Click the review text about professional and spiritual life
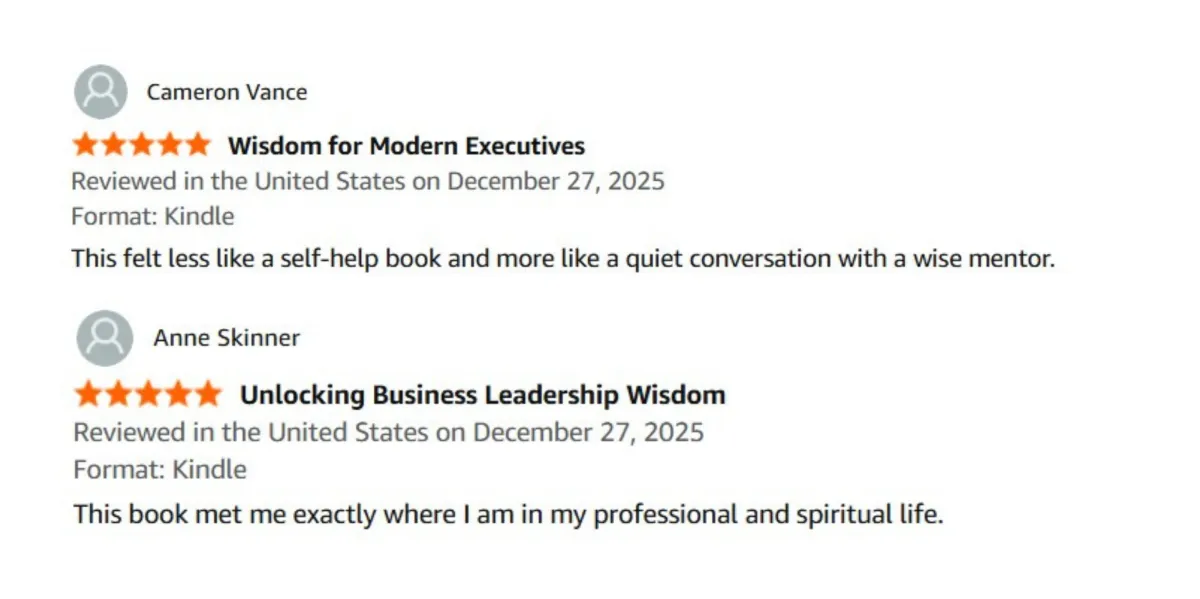This screenshot has width=1200, height=599. point(508,516)
